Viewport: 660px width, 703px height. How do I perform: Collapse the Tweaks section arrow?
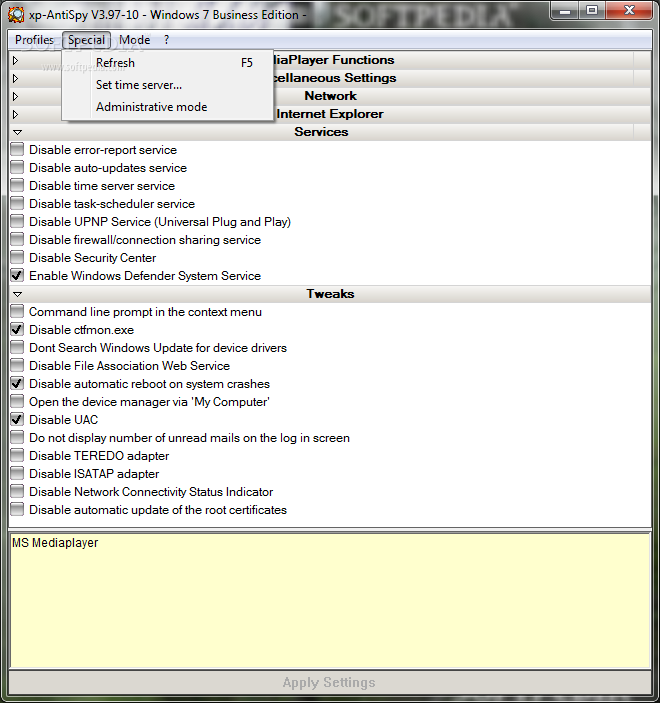click(17, 295)
